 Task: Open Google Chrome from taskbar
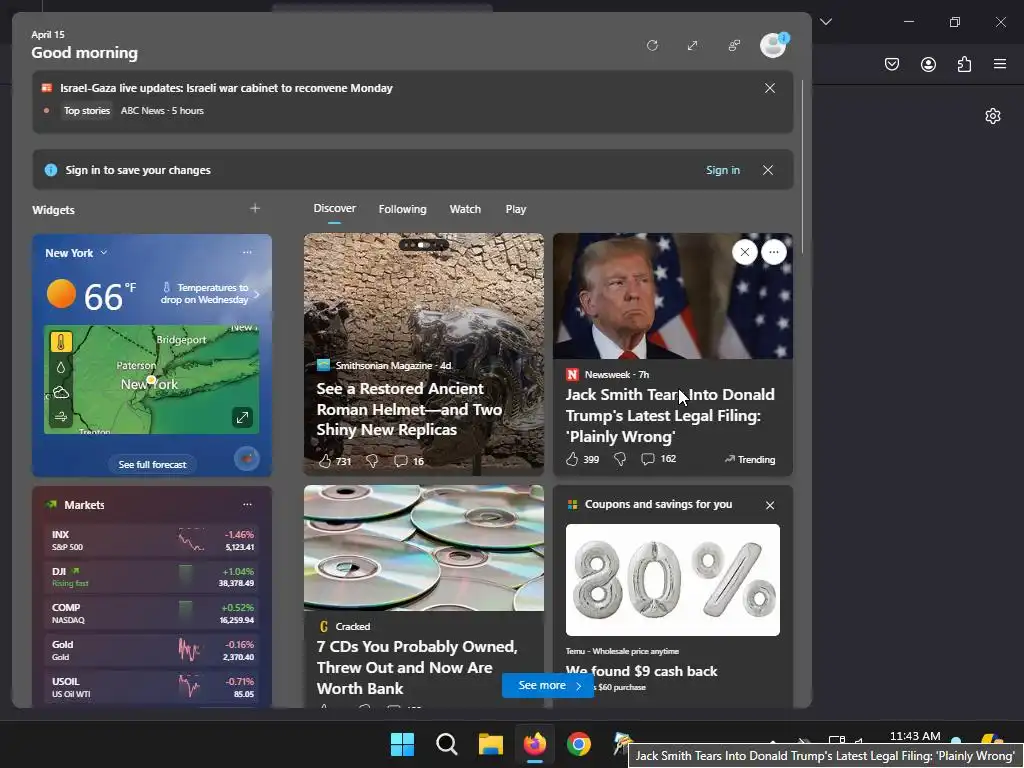click(x=579, y=744)
